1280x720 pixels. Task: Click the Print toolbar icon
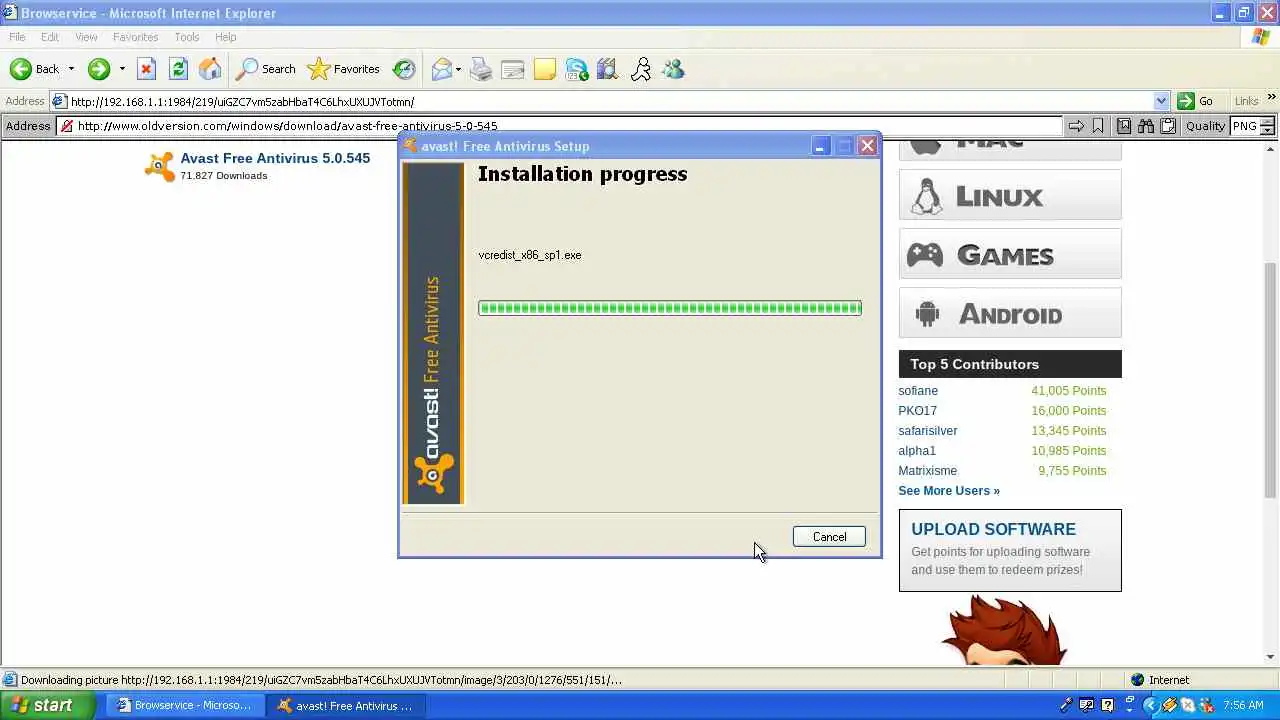pyautogui.click(x=481, y=69)
